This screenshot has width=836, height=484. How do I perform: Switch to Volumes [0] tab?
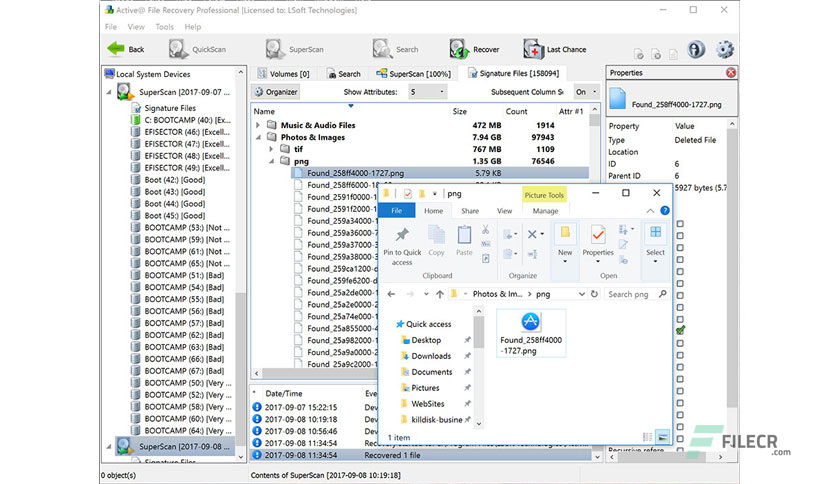(284, 74)
